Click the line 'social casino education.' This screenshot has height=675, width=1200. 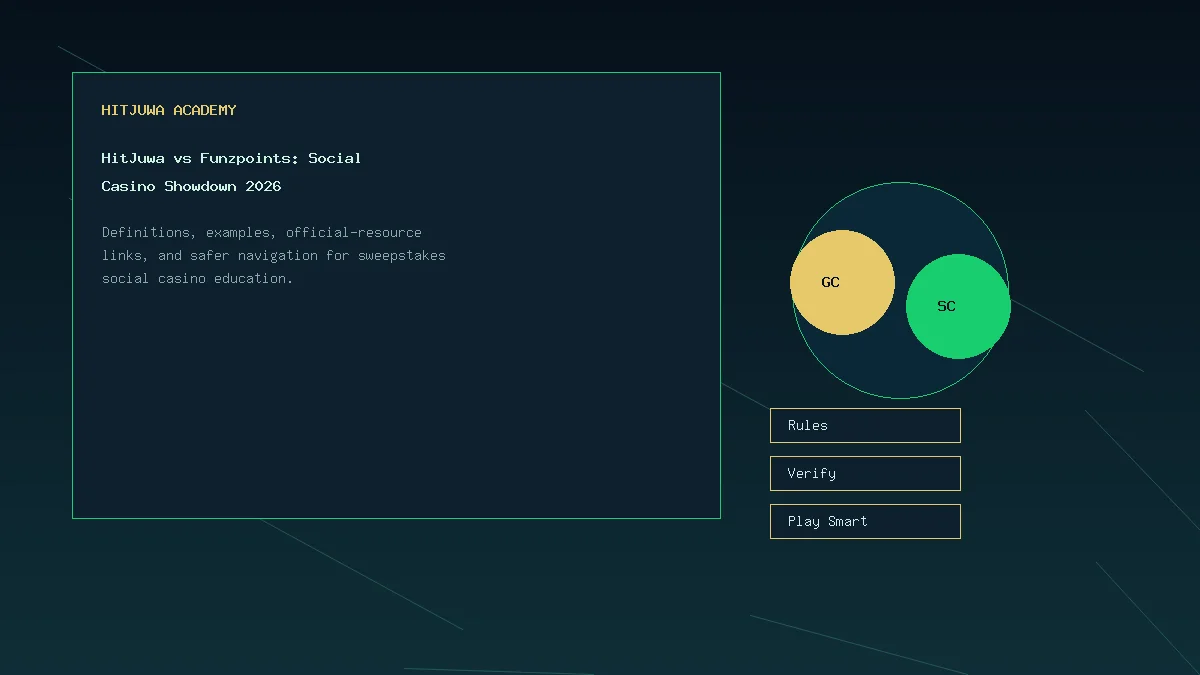click(x=197, y=278)
